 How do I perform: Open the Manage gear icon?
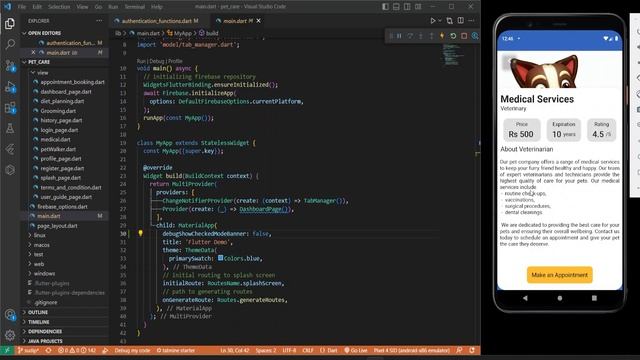pyautogui.click(x=10, y=335)
